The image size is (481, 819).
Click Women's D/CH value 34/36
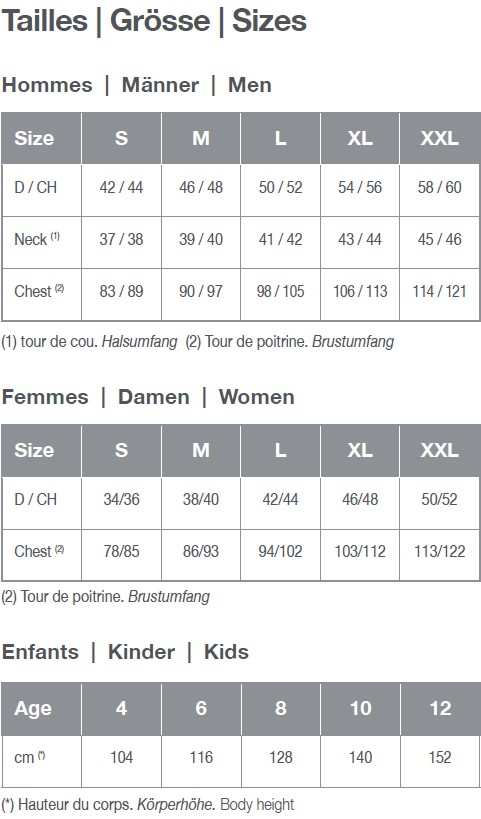pyautogui.click(x=121, y=499)
